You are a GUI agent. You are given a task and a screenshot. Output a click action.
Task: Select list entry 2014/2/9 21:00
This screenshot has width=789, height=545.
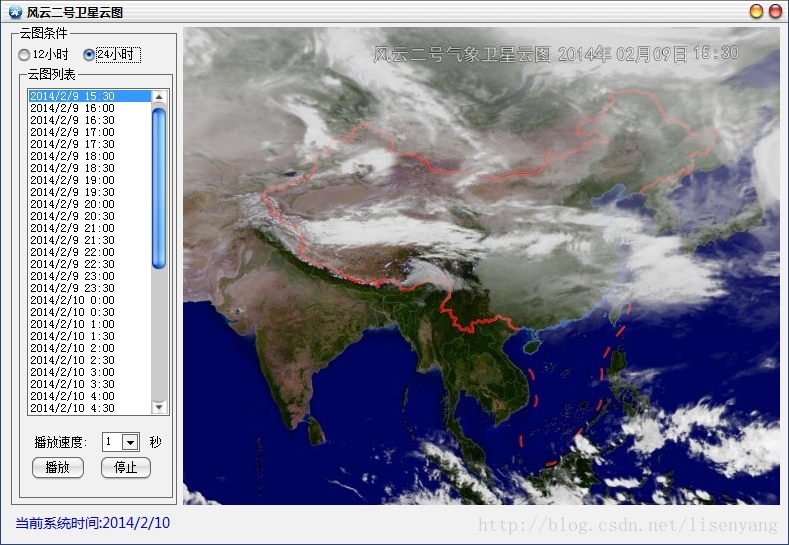[90, 228]
